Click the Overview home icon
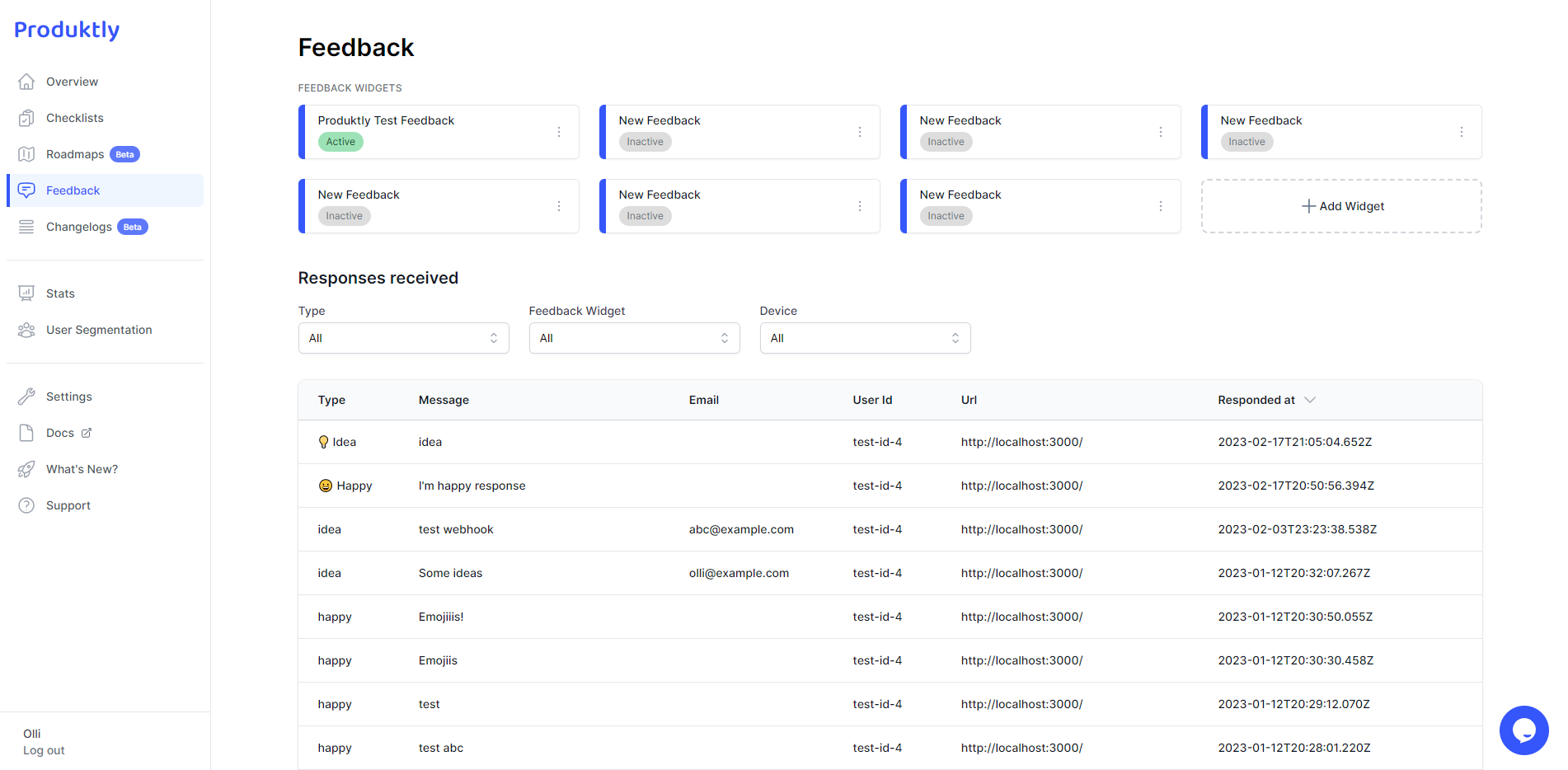The width and height of the screenshot is (1568, 770). click(26, 82)
